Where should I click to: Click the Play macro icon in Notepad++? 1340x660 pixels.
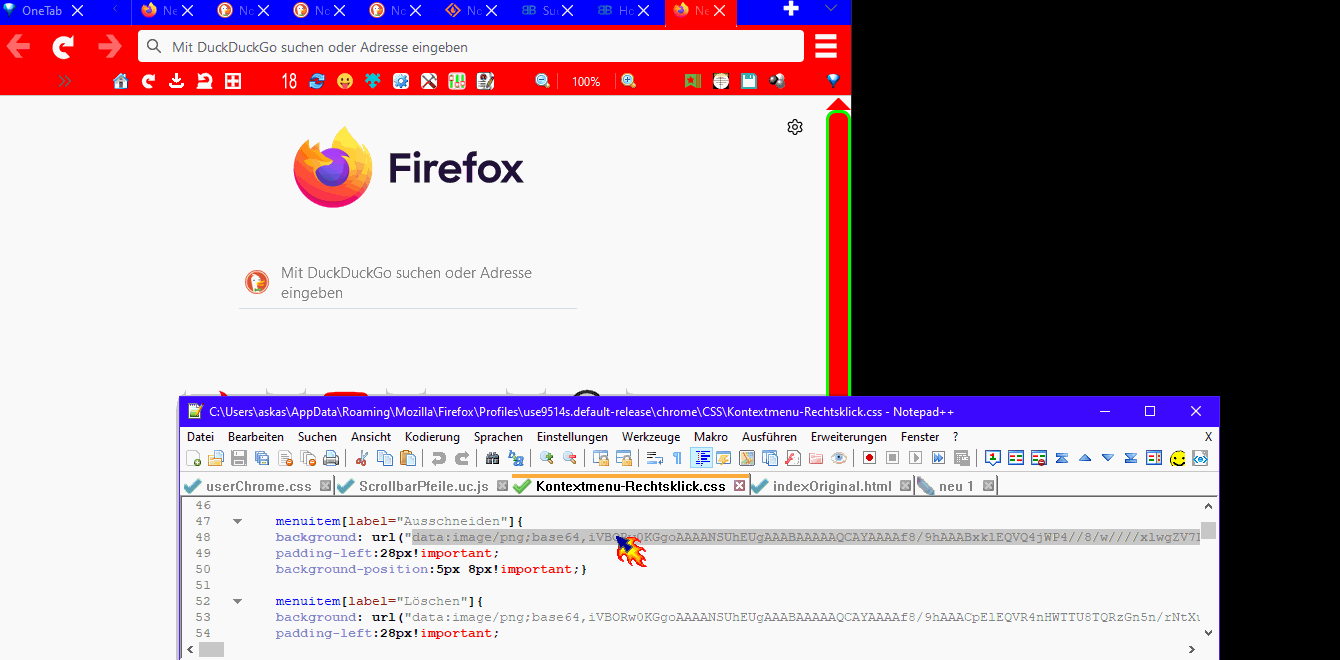tap(915, 458)
